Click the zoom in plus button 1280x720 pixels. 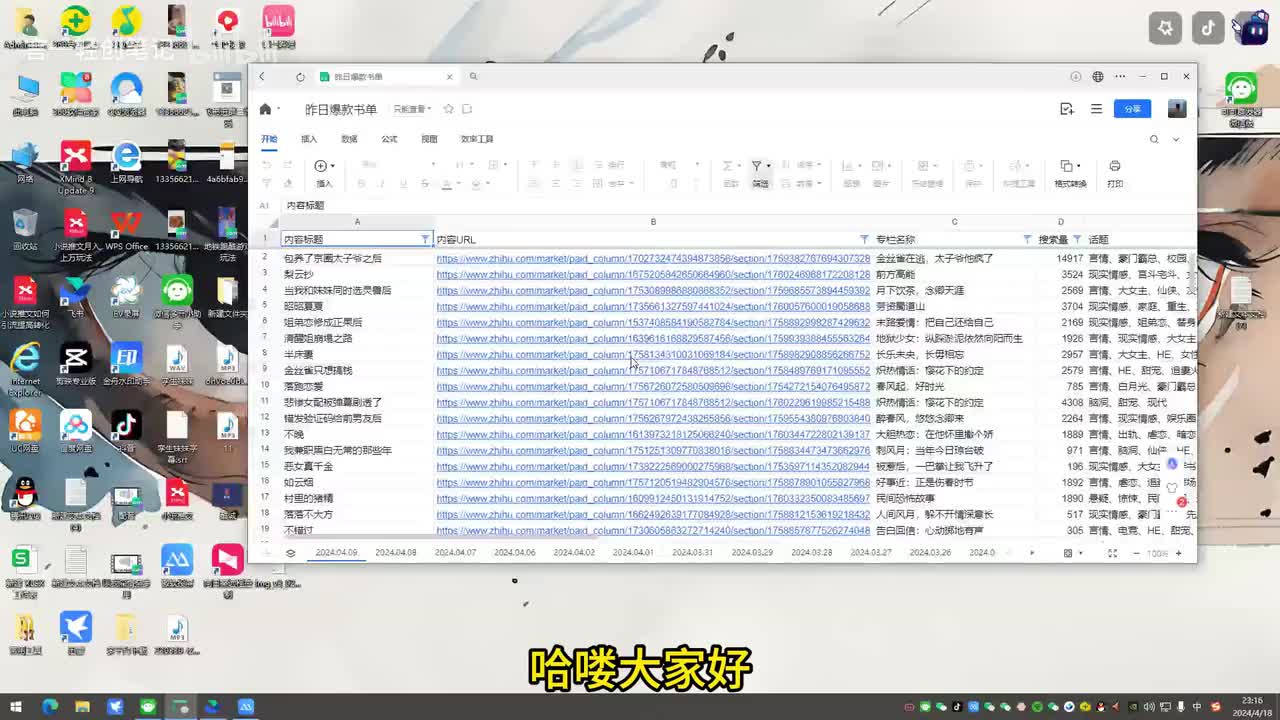[1178, 553]
